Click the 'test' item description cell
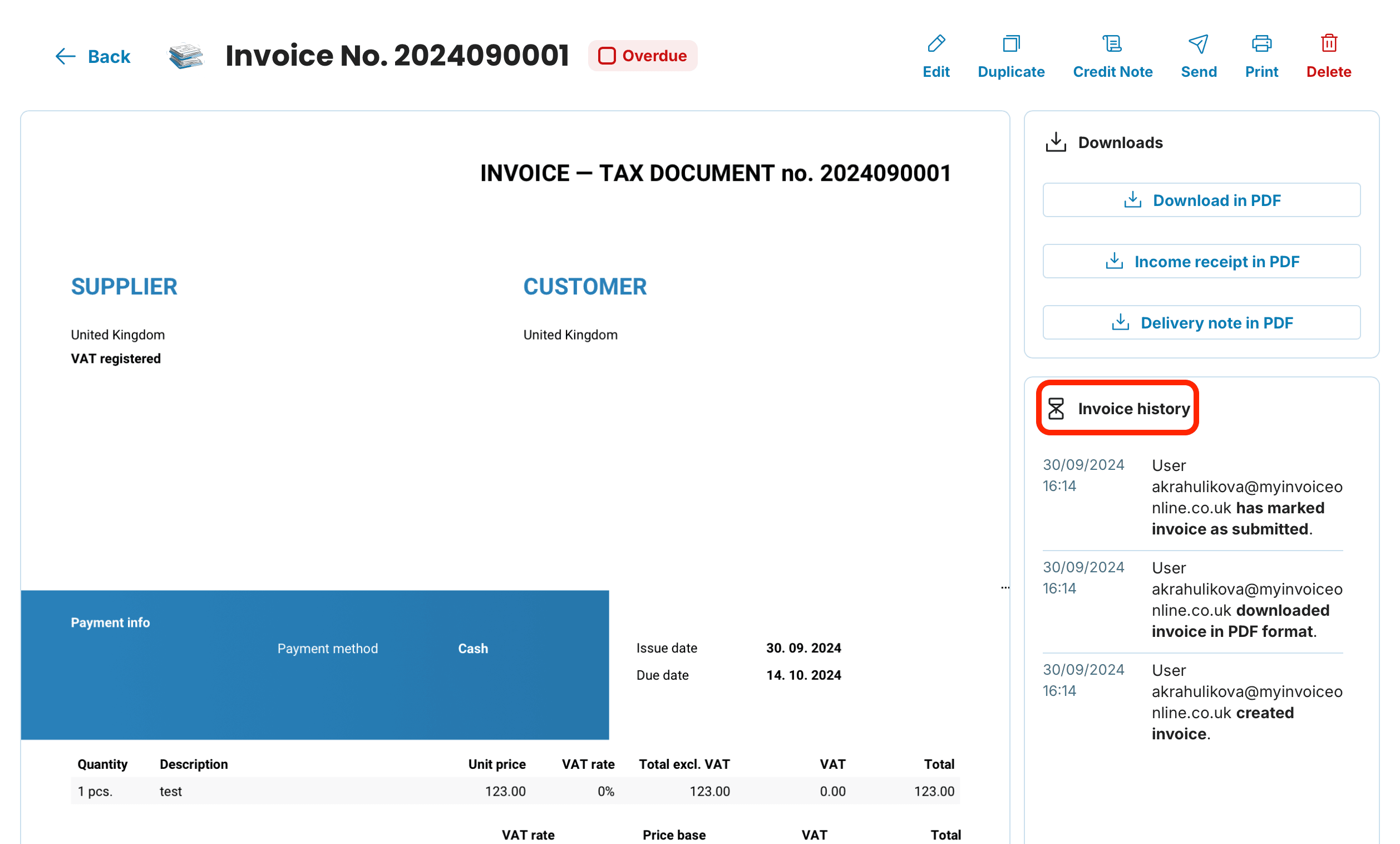 170,791
